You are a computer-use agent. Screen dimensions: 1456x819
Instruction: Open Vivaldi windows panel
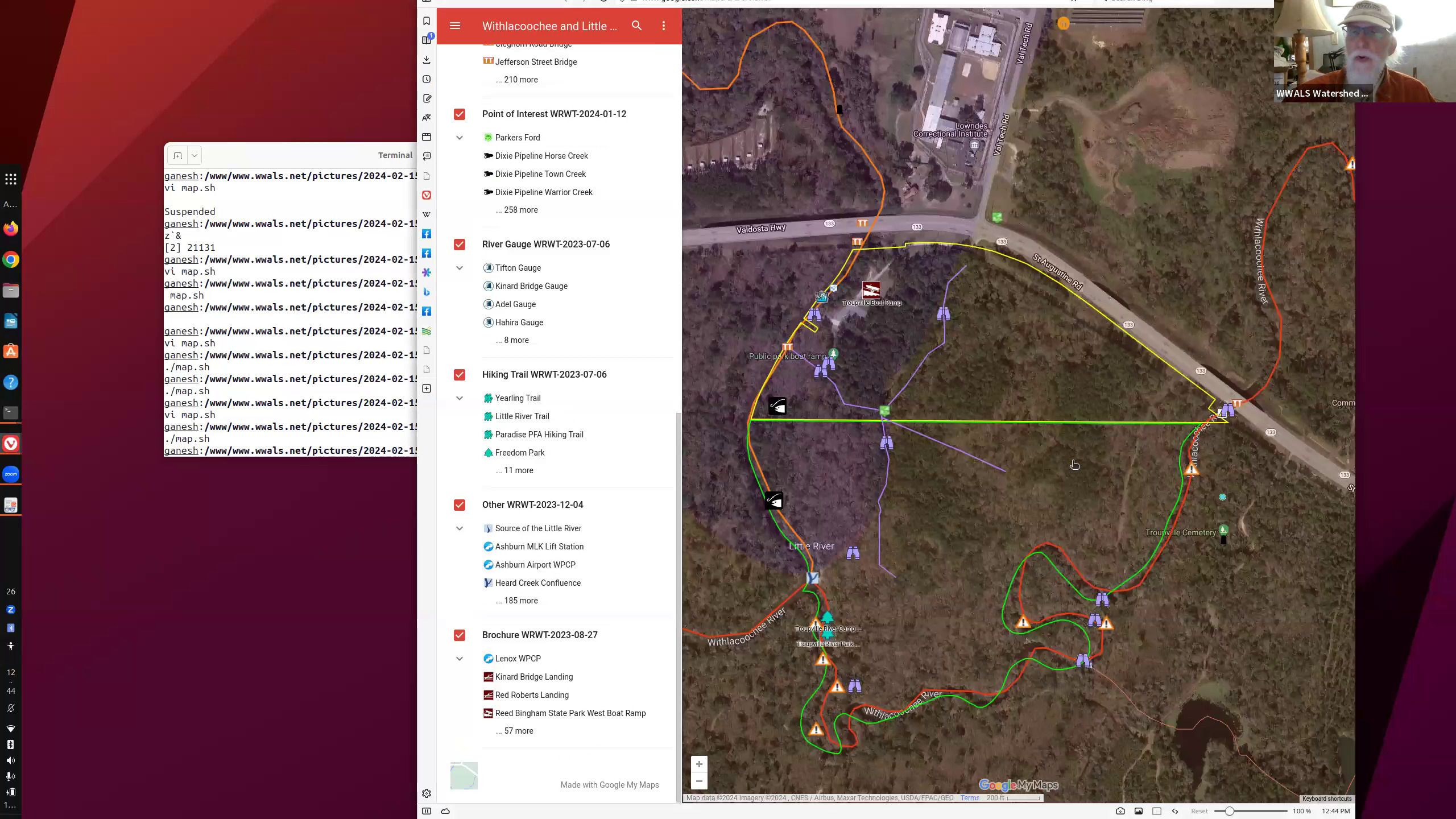coord(427,137)
